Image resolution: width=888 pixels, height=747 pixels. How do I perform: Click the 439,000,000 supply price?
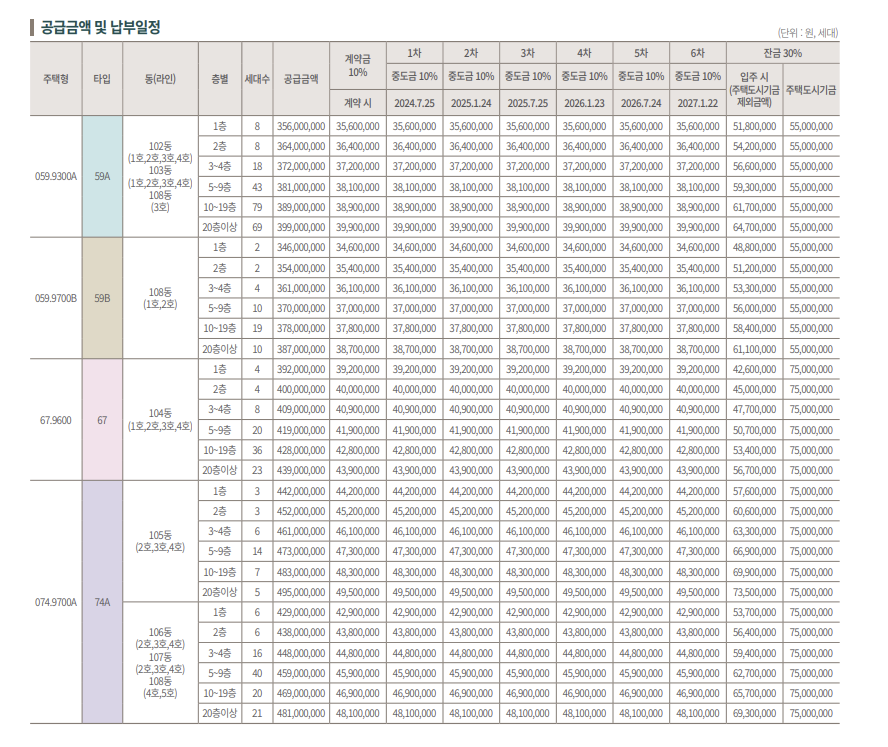pos(301,470)
